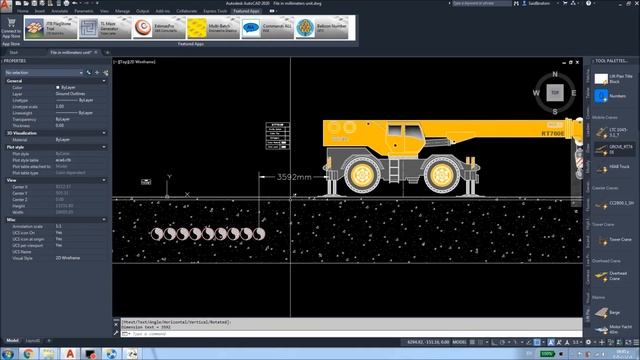Click the Sign In user icon

[524, 3]
